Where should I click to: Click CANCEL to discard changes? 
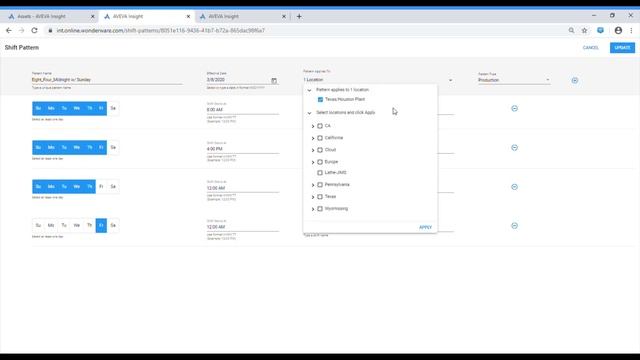coord(591,48)
